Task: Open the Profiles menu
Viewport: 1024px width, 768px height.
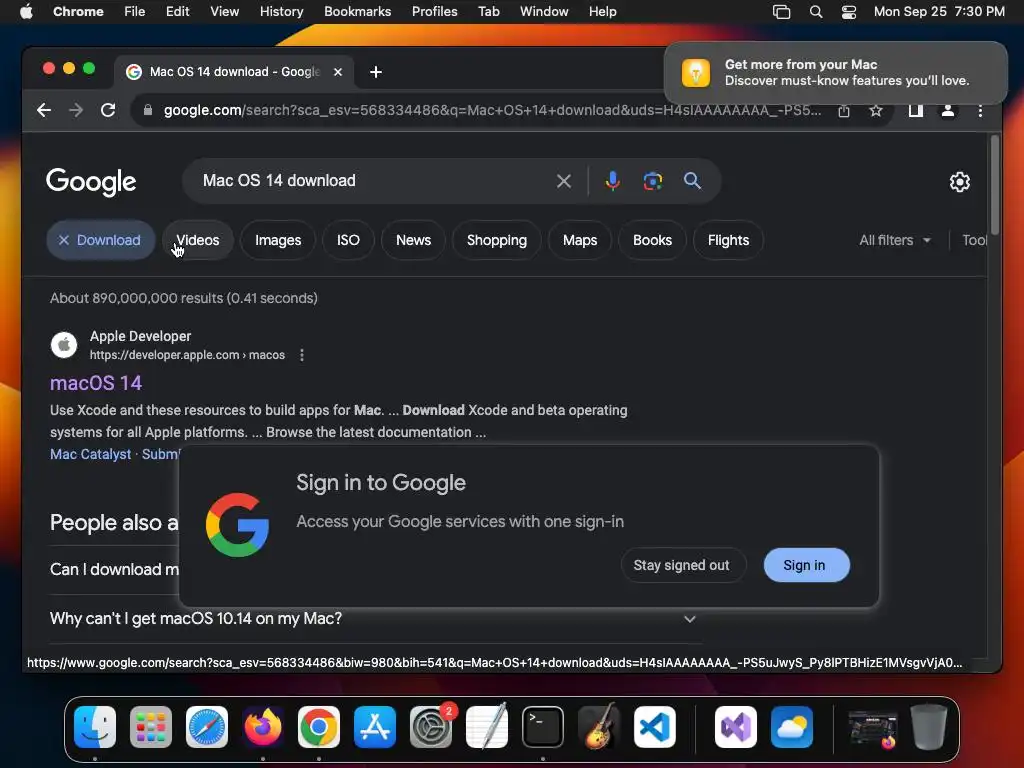Action: click(434, 12)
